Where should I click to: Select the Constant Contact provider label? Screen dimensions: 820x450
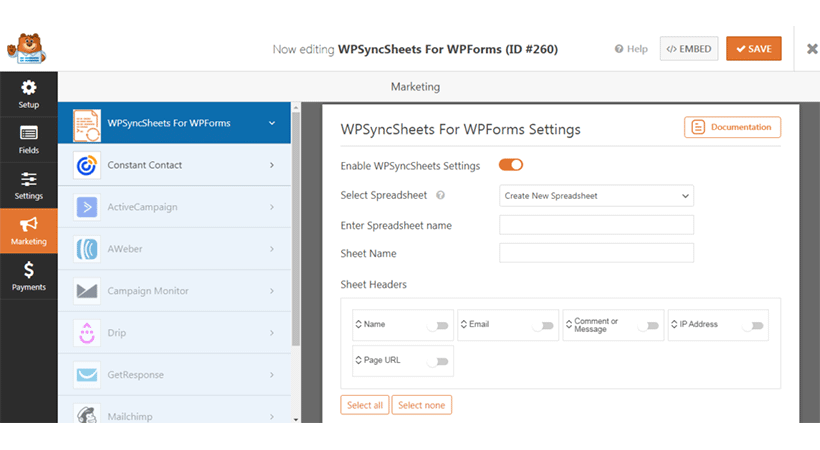tap(145, 165)
